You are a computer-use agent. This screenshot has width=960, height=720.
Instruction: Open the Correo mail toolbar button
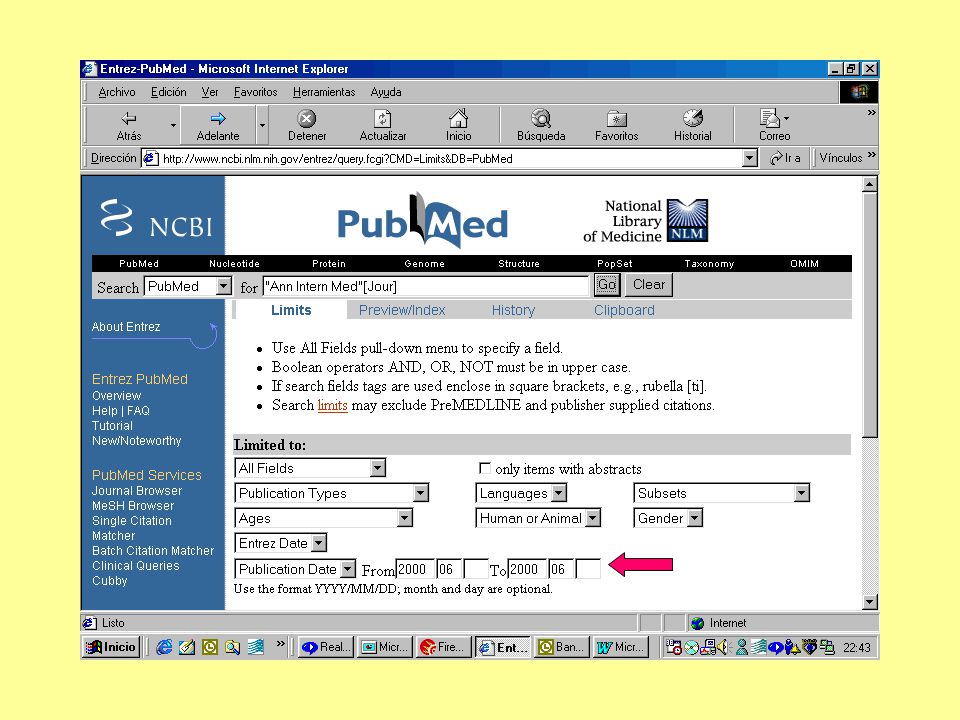(x=774, y=126)
